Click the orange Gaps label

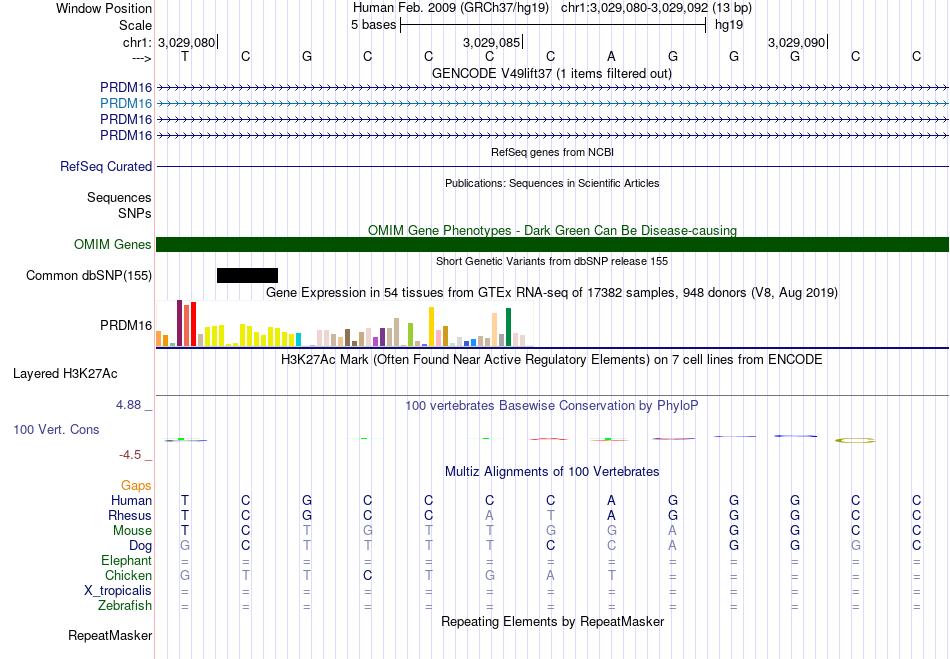pos(136,486)
